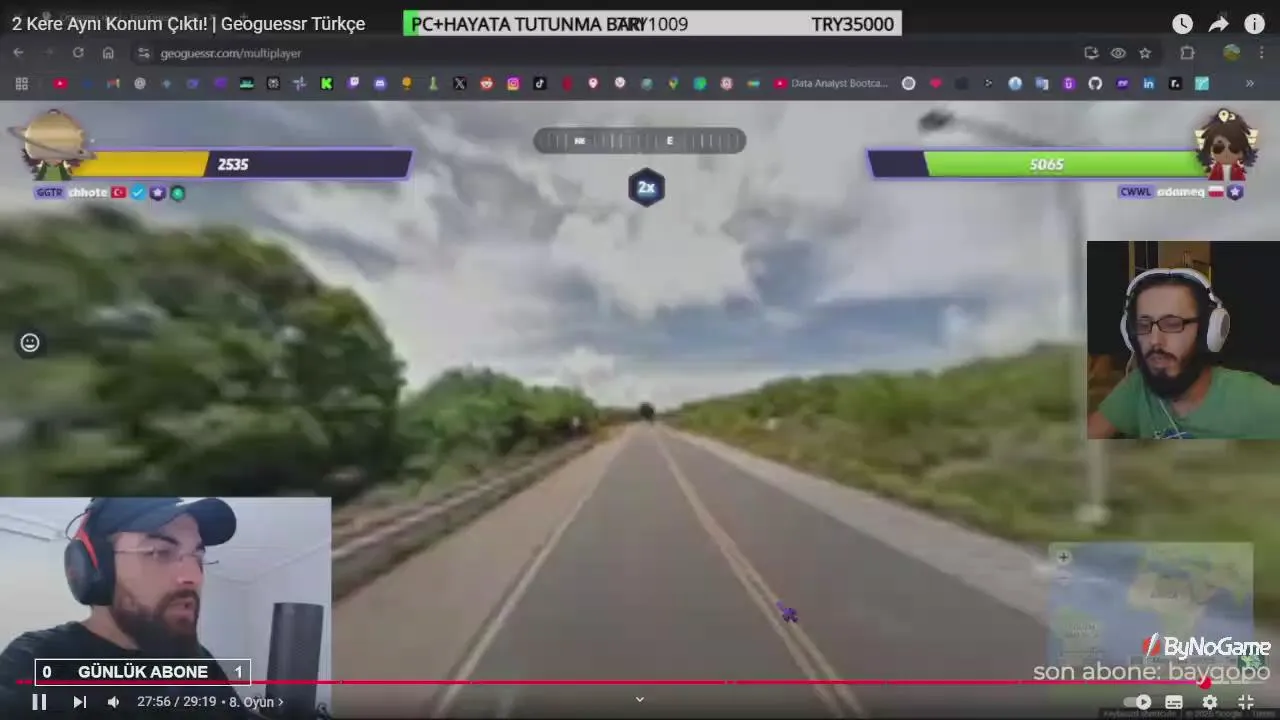Open the 'Data Analyst Bootca...' bookmark
This screenshot has height=720, width=1280.
(831, 84)
